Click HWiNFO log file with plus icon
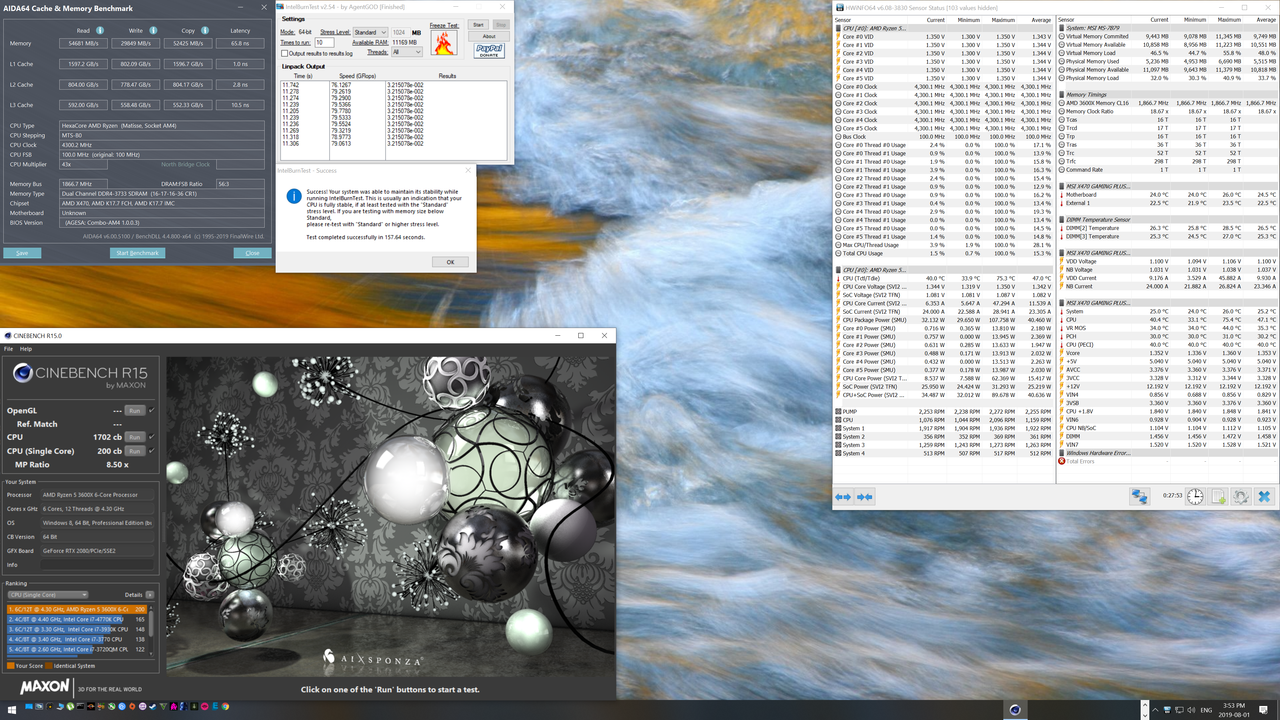The width and height of the screenshot is (1280, 720). click(1218, 497)
